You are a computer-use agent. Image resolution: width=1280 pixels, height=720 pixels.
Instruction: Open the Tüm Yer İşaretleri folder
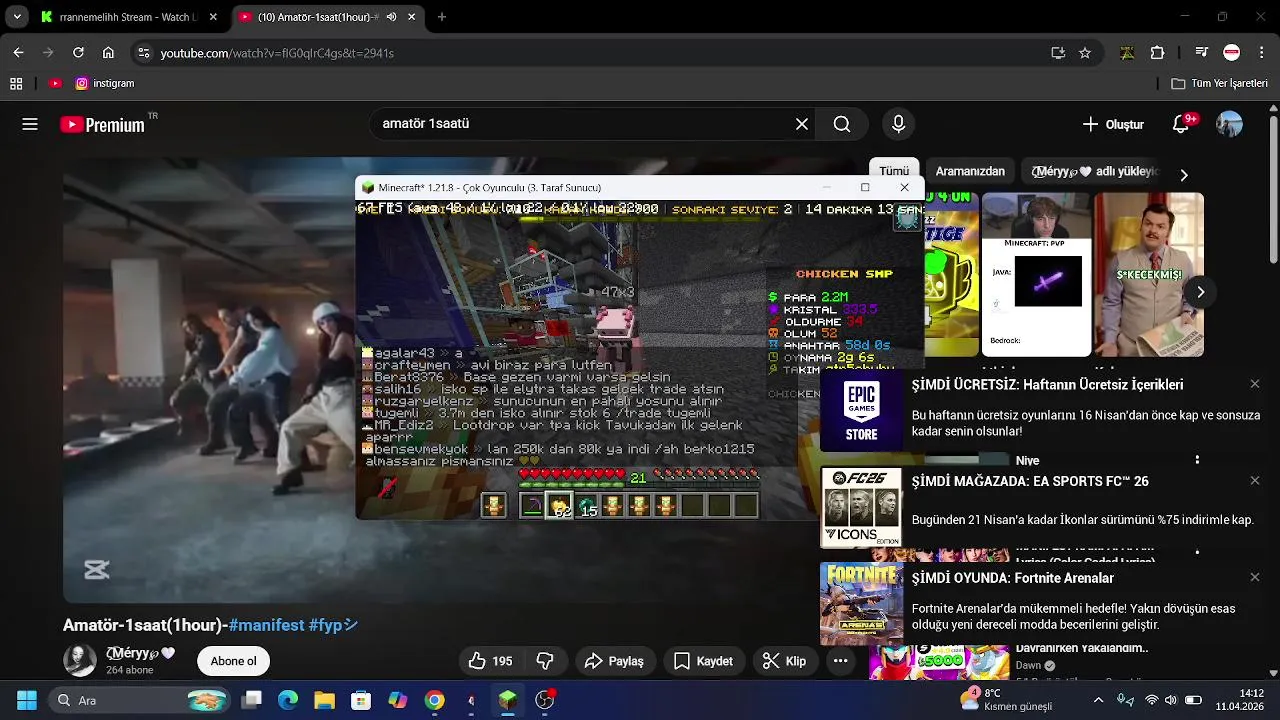click(1219, 84)
